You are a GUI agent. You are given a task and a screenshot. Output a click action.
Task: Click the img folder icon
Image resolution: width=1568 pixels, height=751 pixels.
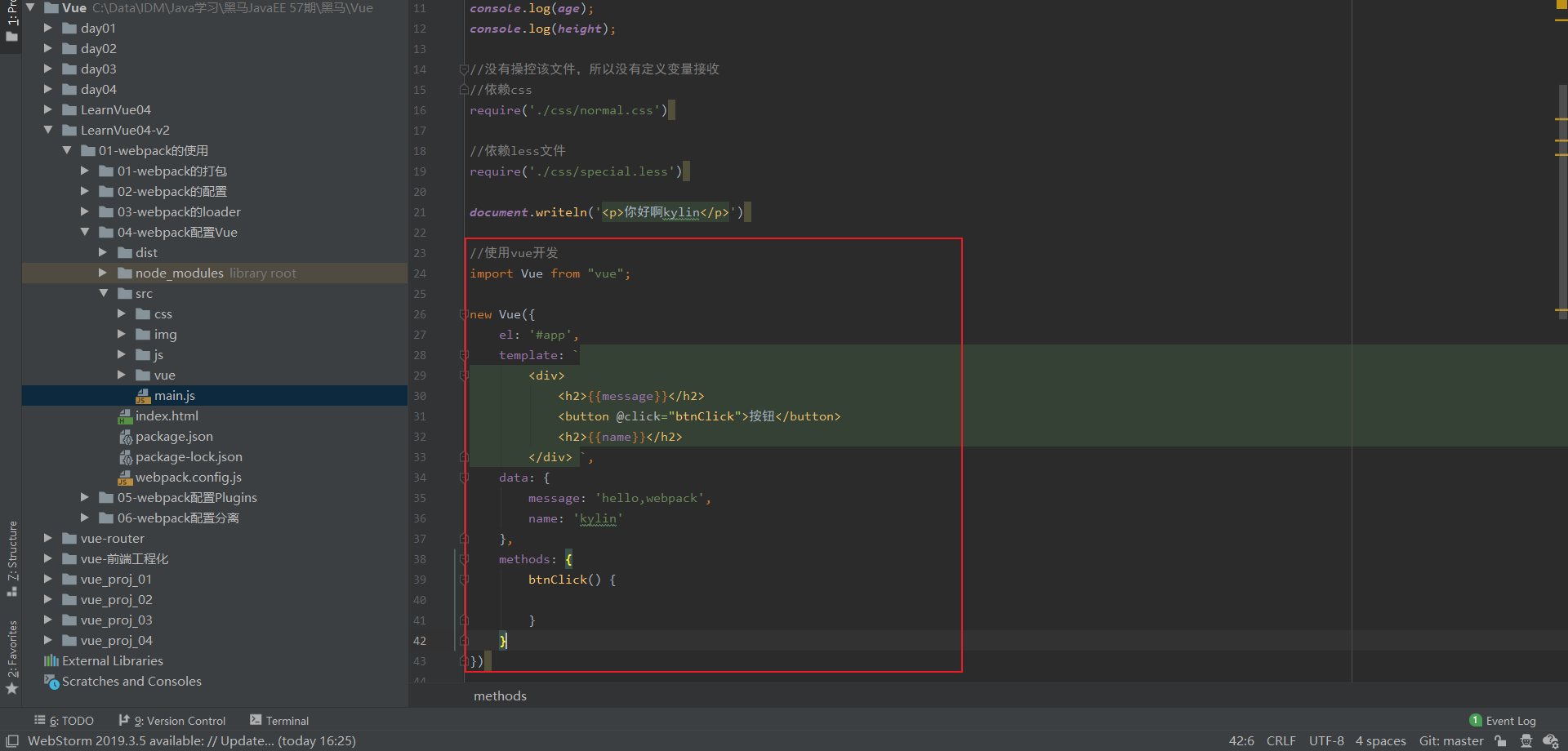(x=143, y=334)
